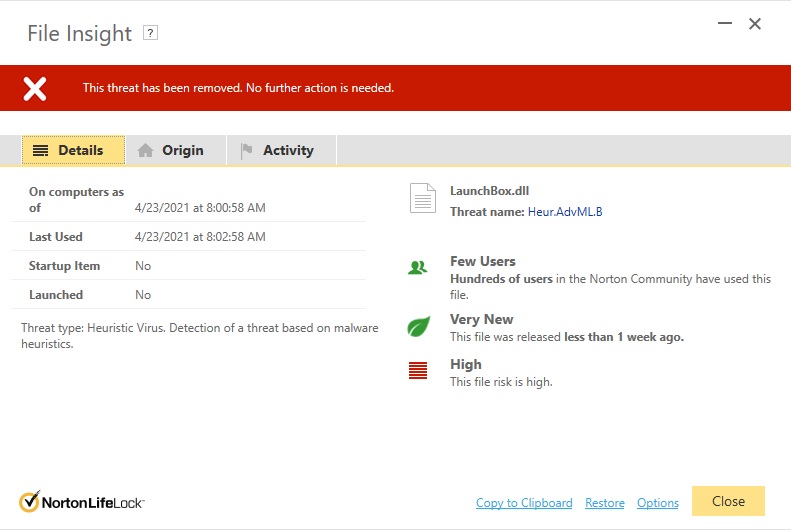Click the Startup Item label
The image size is (791, 530).
pyautogui.click(x=65, y=266)
